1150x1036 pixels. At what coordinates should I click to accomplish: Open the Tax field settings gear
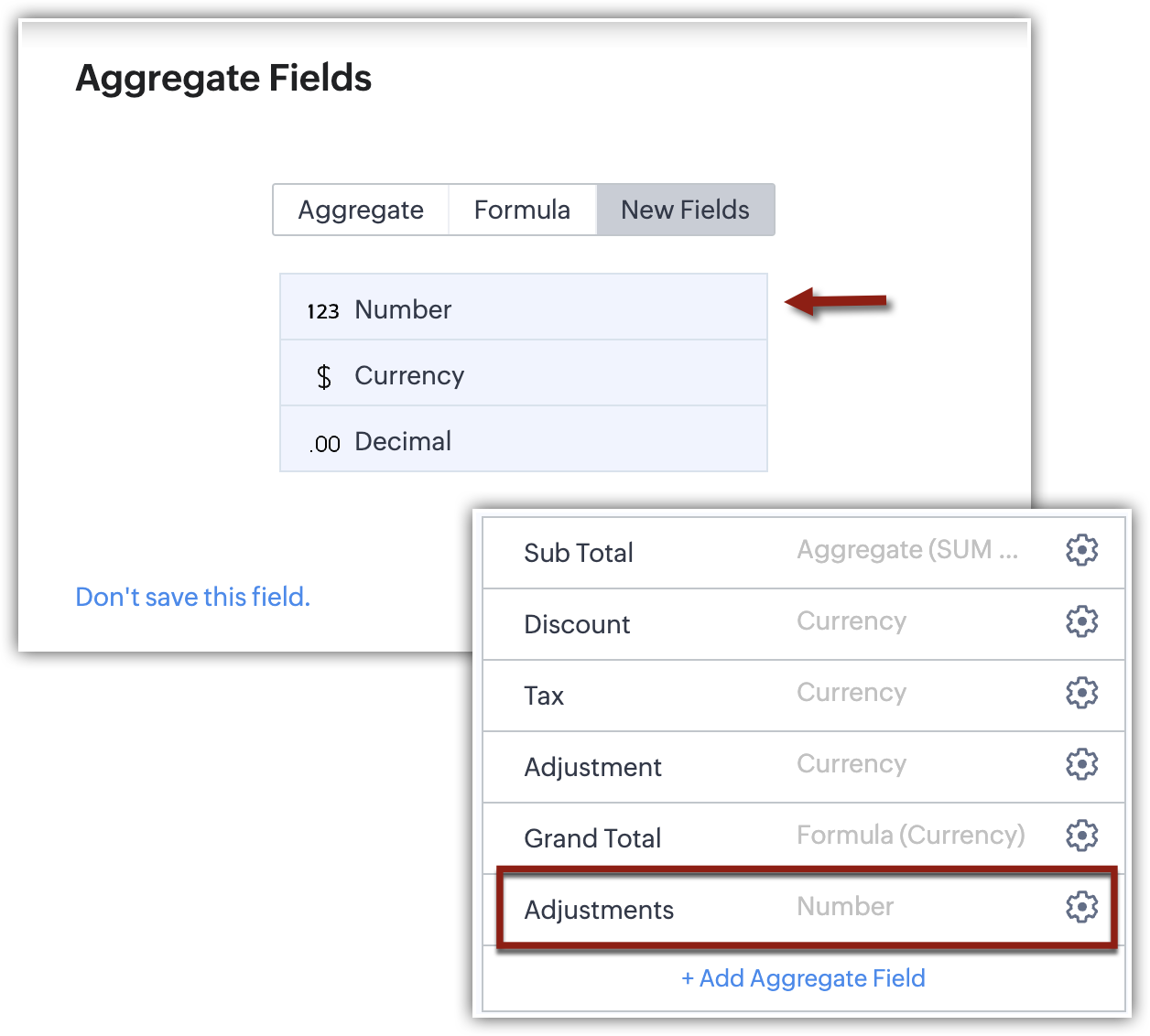1081,693
